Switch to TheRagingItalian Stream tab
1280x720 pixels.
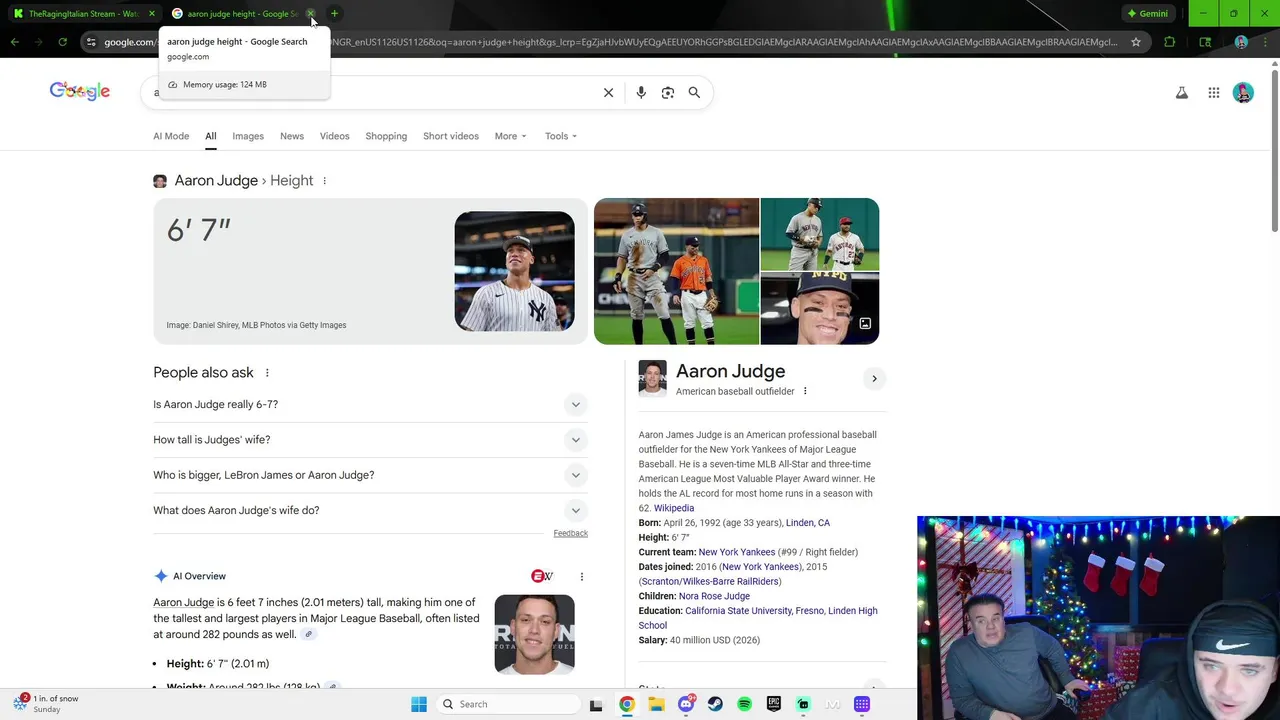[x=83, y=14]
